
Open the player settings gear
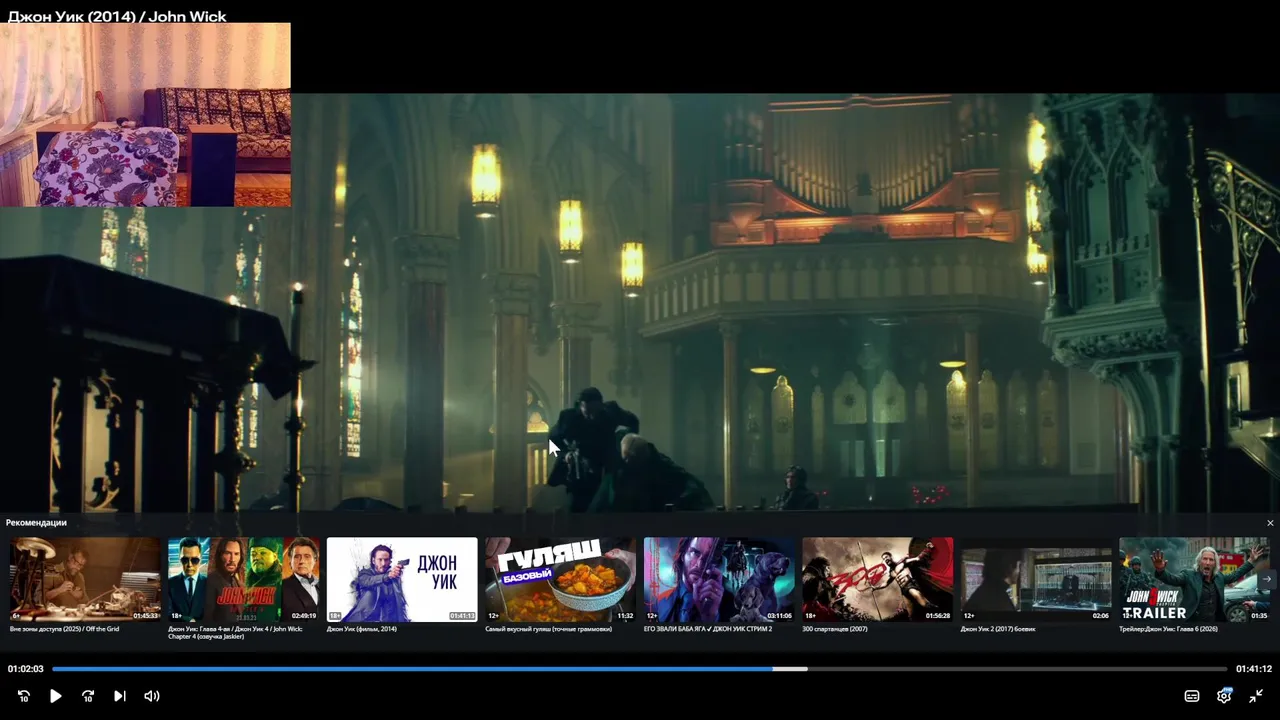click(x=1224, y=696)
